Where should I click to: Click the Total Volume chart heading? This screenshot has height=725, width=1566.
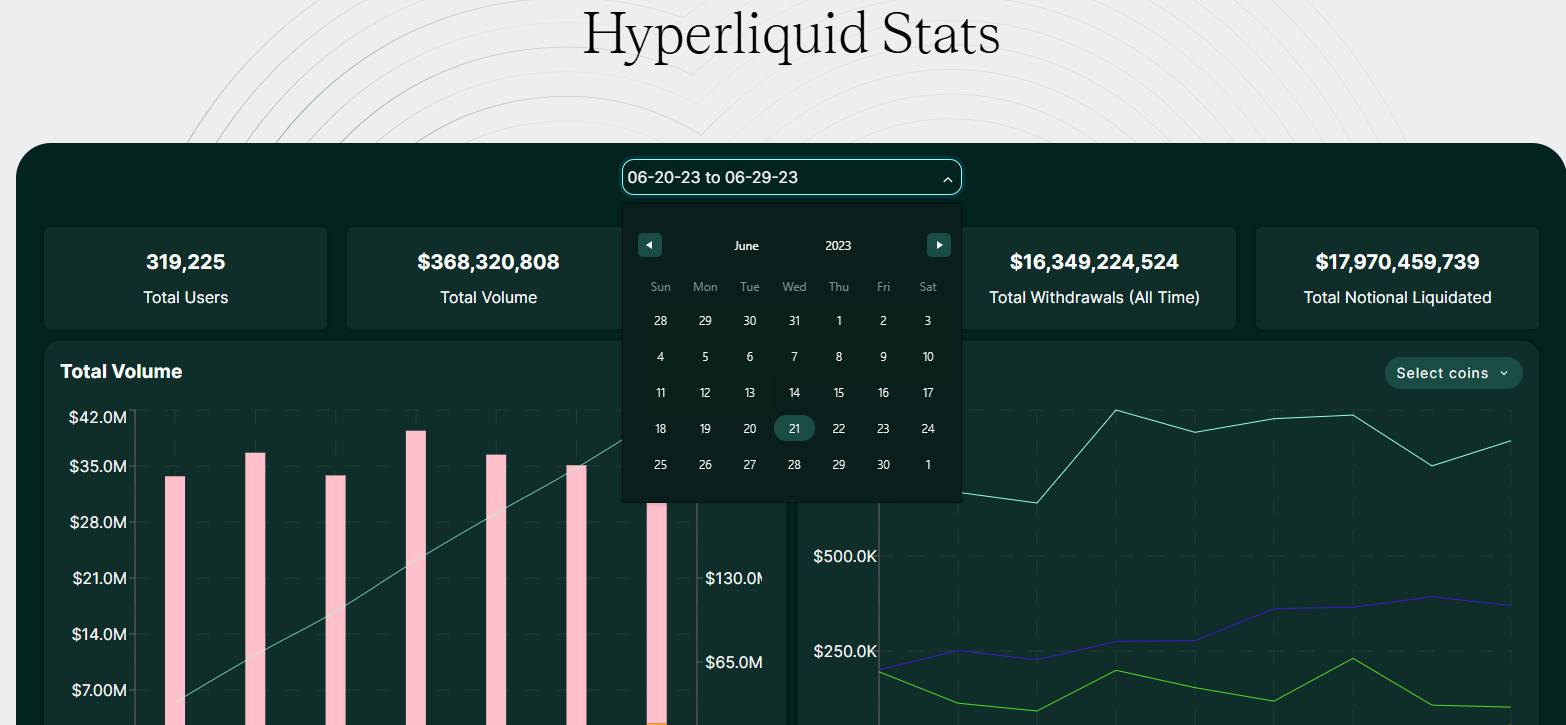pyautogui.click(x=121, y=371)
